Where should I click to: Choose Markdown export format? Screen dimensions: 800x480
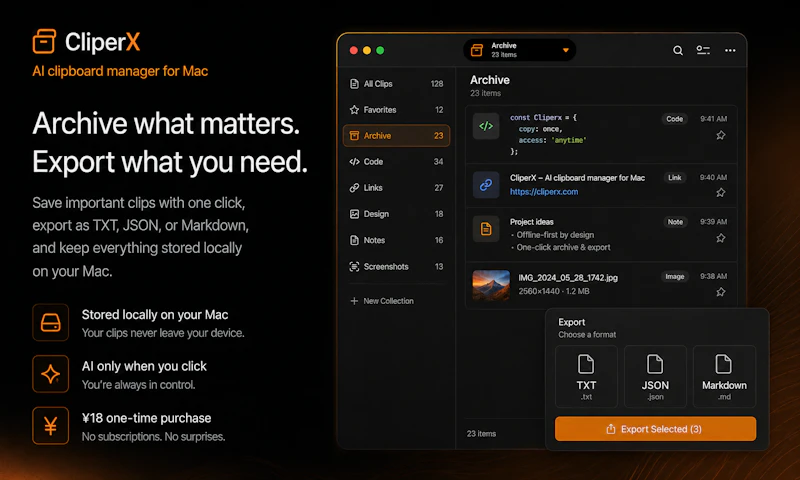coord(724,376)
